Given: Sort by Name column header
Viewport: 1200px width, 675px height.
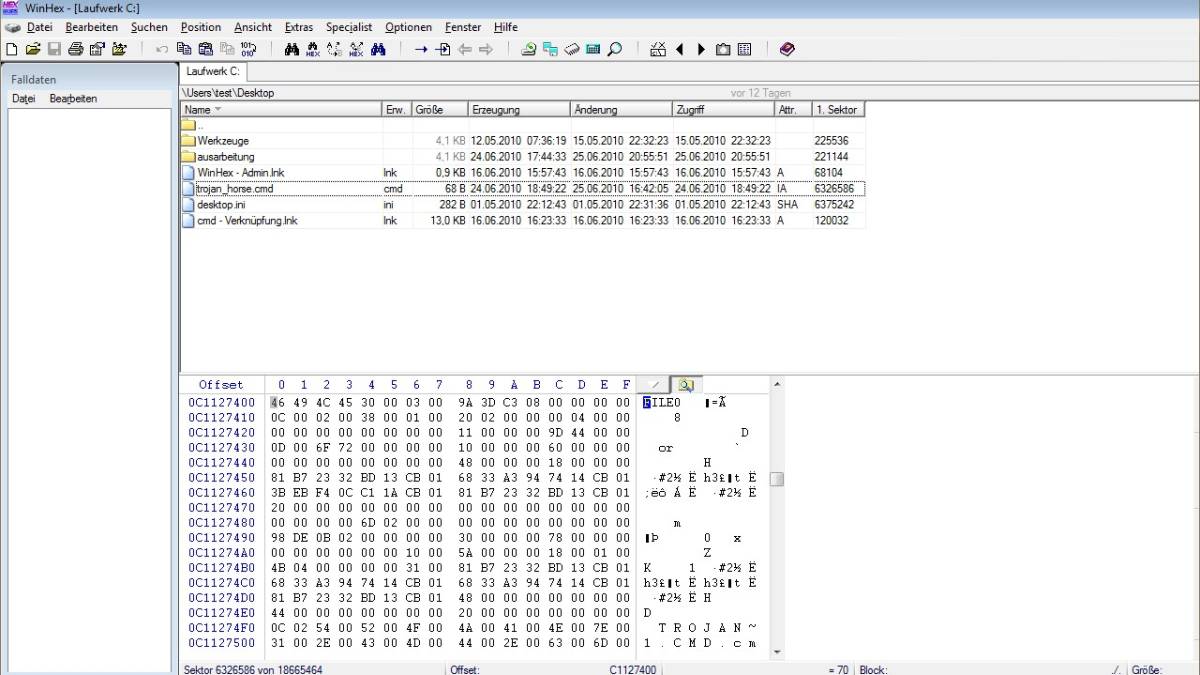Looking at the screenshot, I should pyautogui.click(x=281, y=110).
